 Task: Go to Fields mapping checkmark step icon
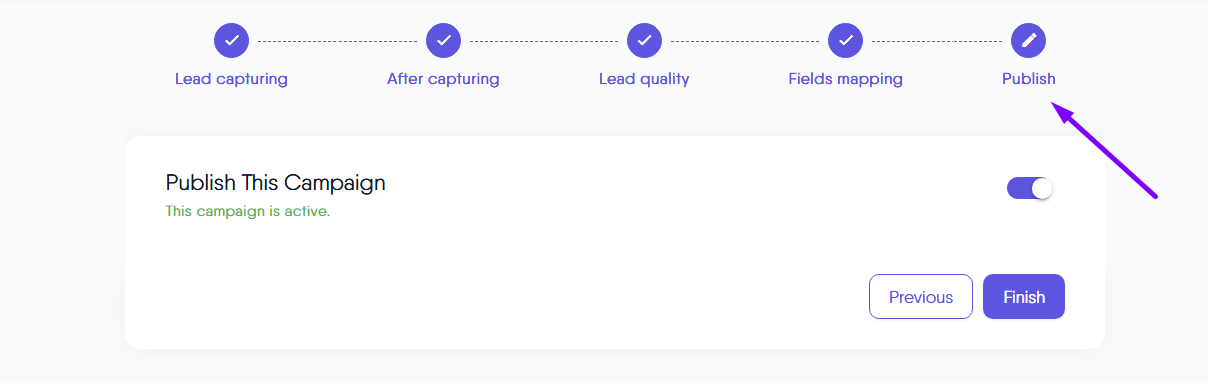pyautogui.click(x=845, y=41)
